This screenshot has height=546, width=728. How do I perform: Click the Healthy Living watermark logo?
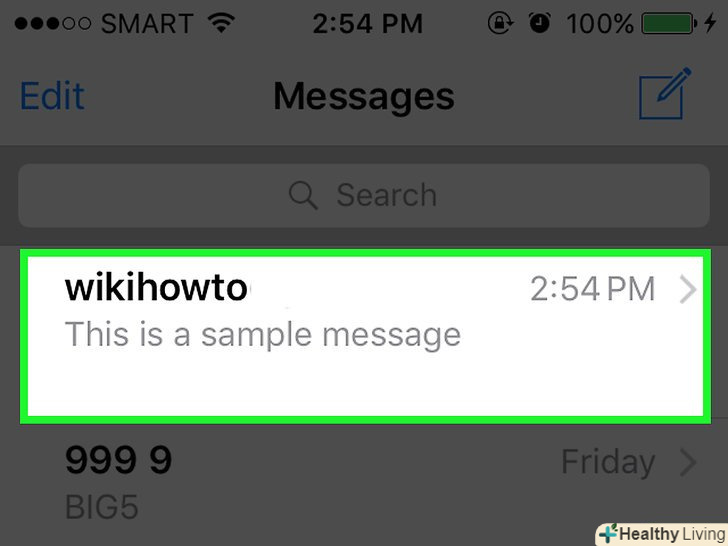[662, 534]
